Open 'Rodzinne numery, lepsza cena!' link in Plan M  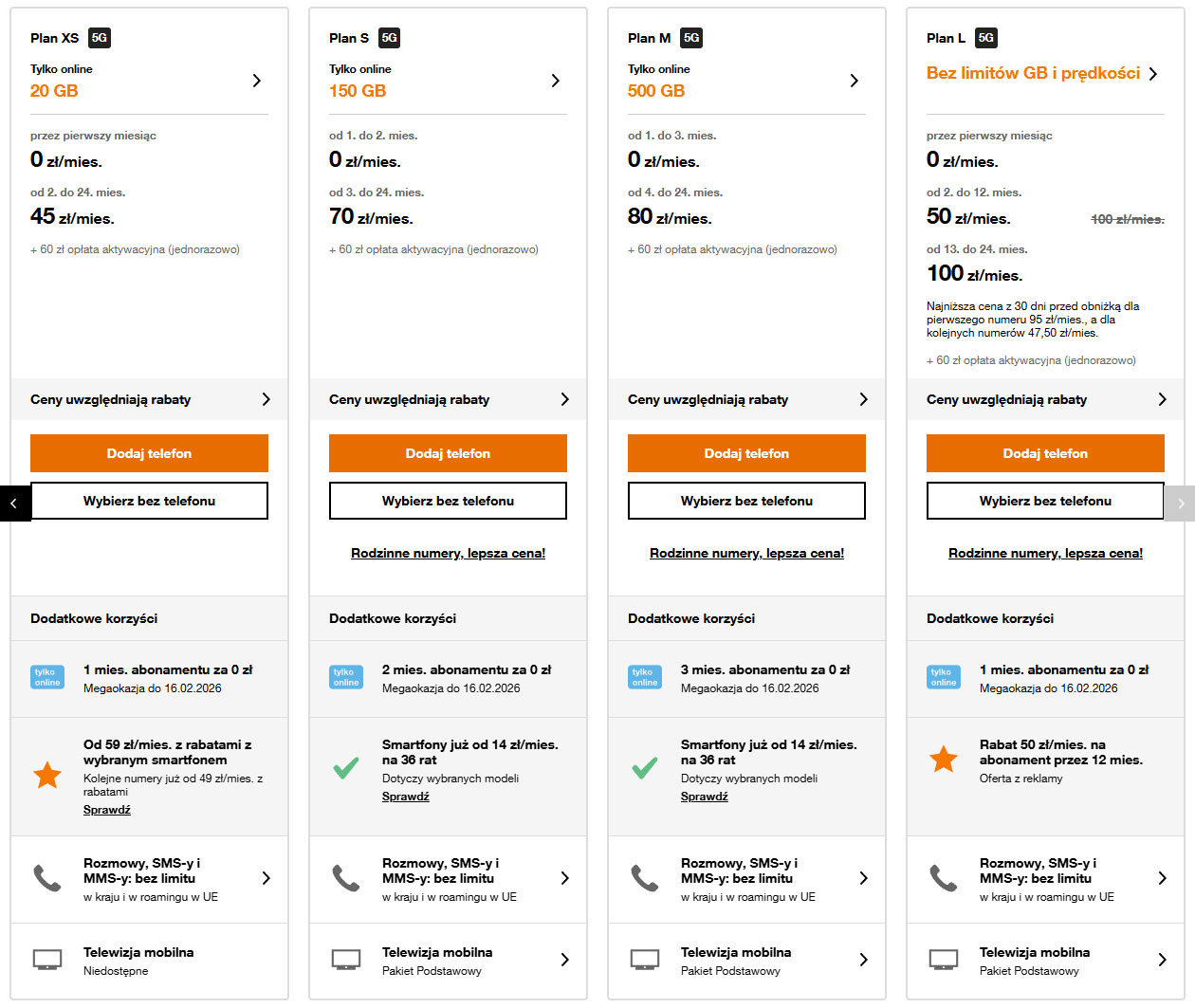746,553
